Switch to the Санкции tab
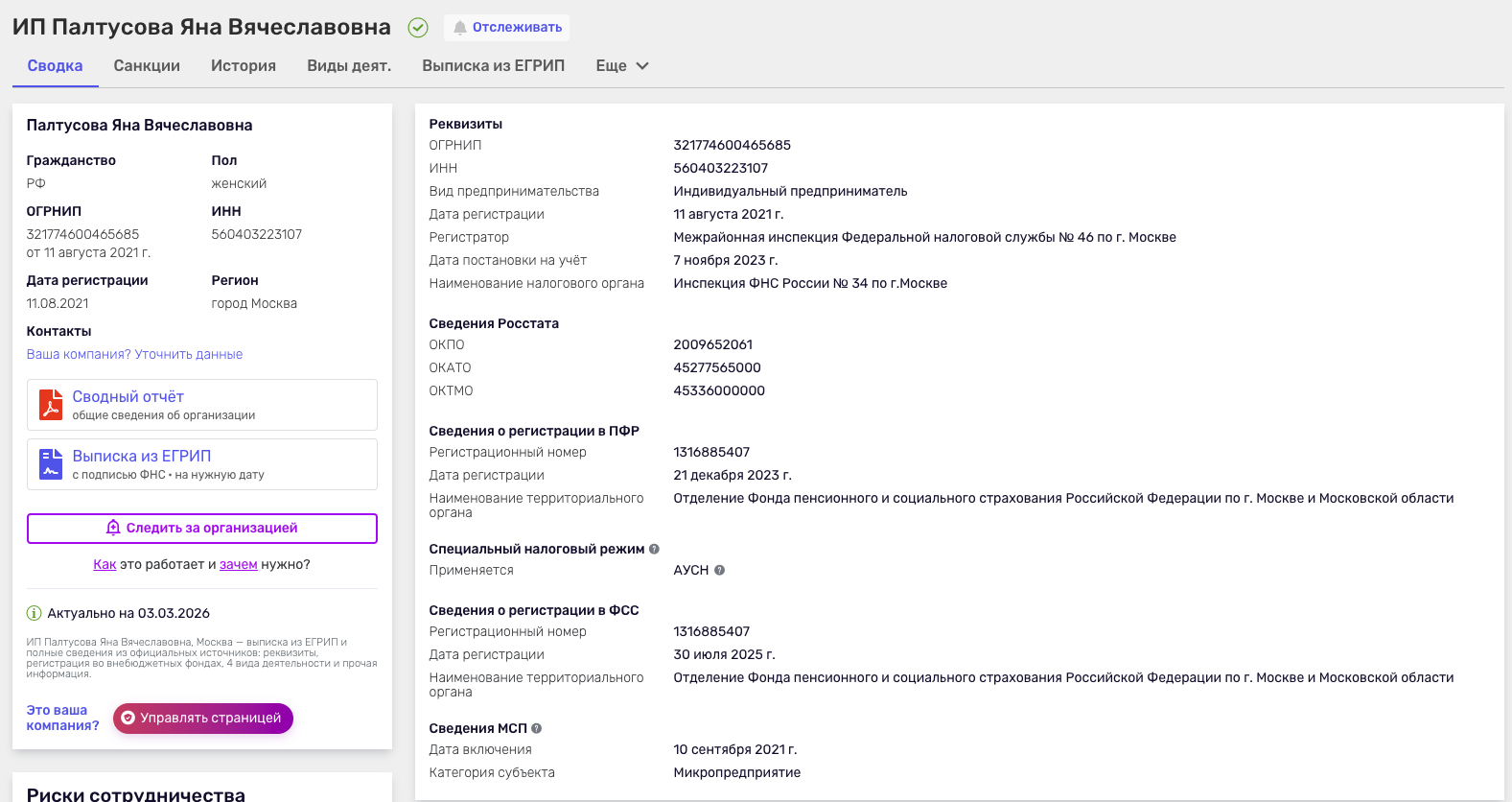Viewport: 1512px width, 802px height. (x=147, y=66)
